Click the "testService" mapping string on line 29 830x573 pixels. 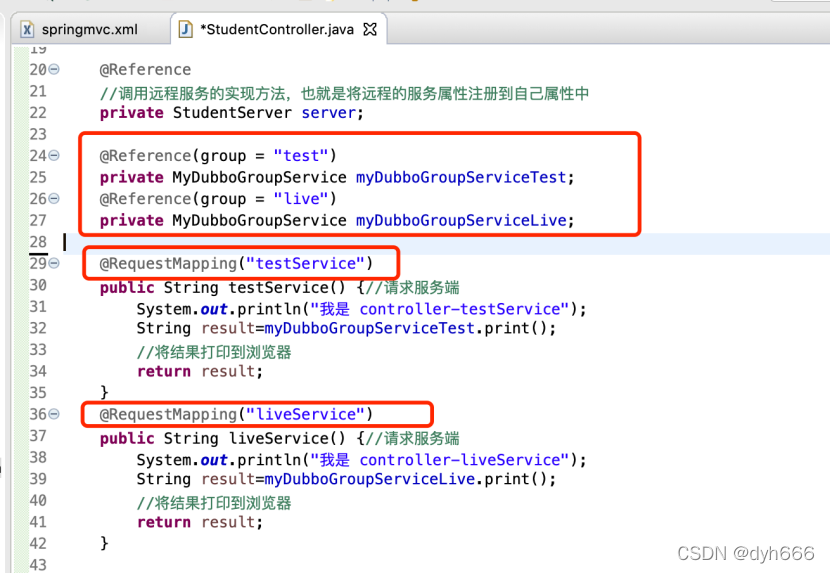305,263
